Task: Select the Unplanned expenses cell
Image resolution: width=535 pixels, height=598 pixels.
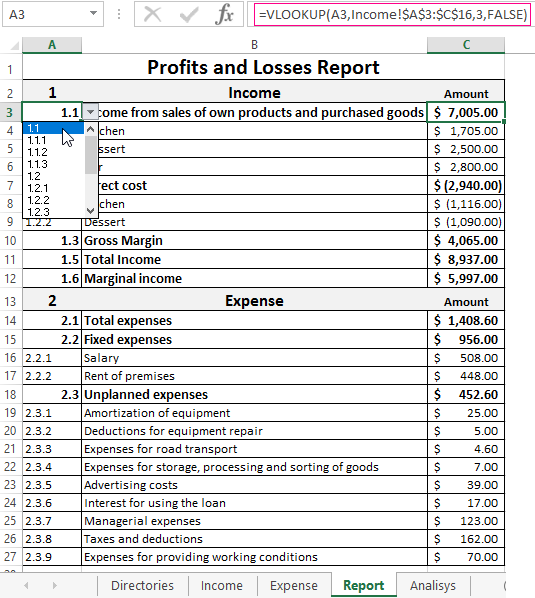Action: 254,394
